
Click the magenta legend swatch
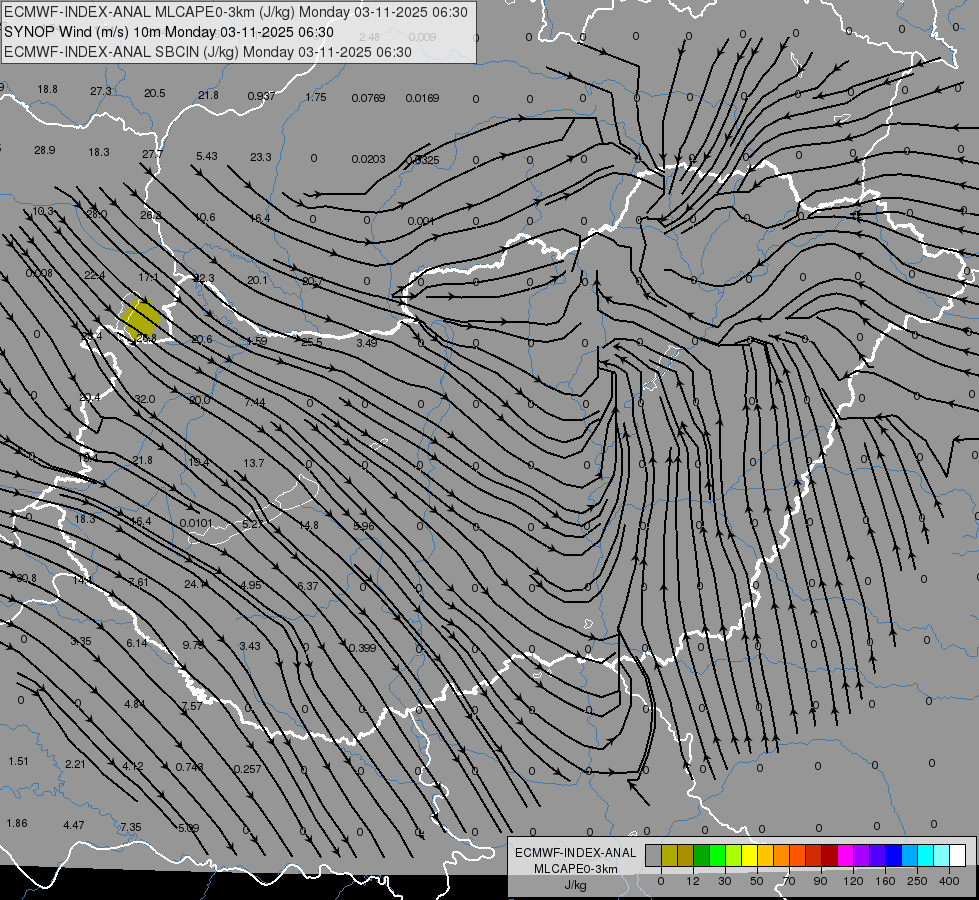tap(845, 855)
